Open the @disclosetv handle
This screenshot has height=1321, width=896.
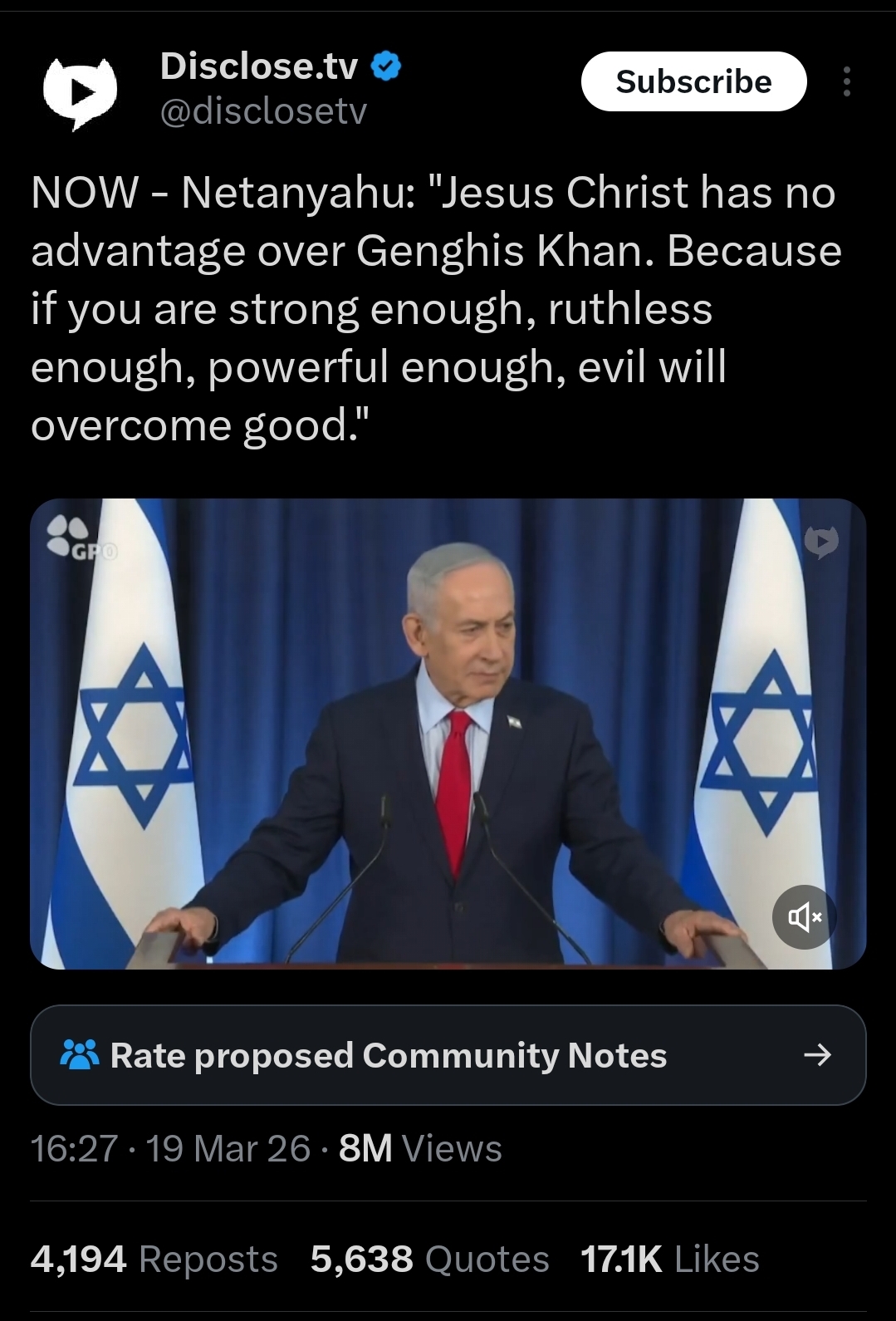(262, 111)
